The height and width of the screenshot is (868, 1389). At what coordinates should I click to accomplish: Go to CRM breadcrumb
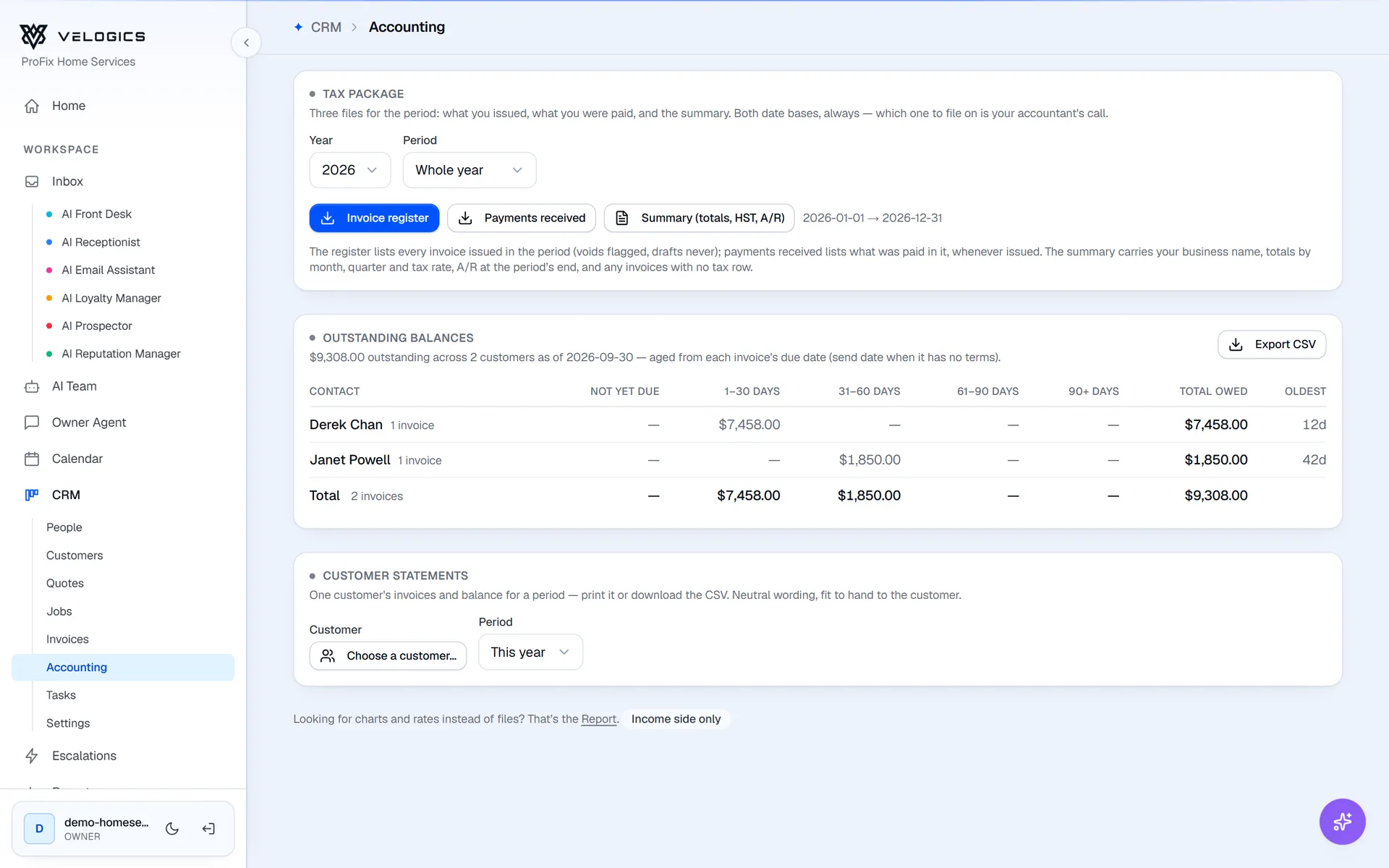[326, 27]
